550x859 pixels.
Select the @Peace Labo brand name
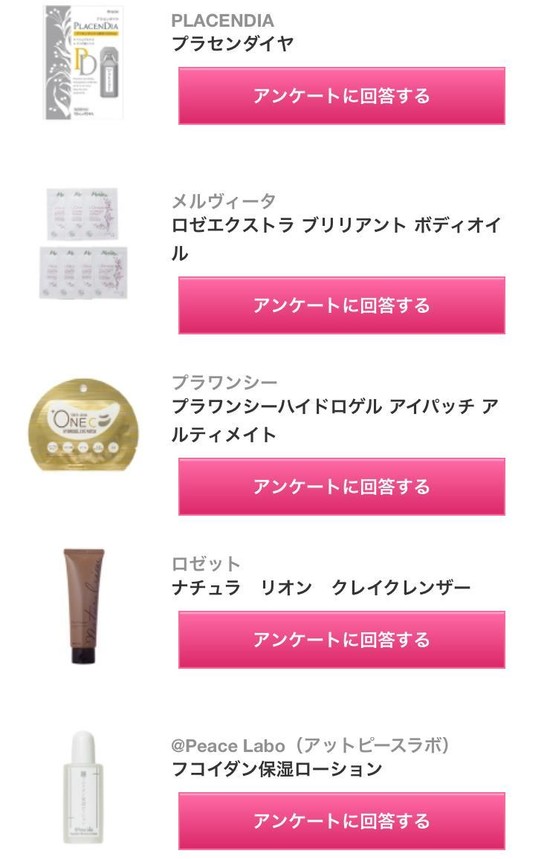[311, 745]
